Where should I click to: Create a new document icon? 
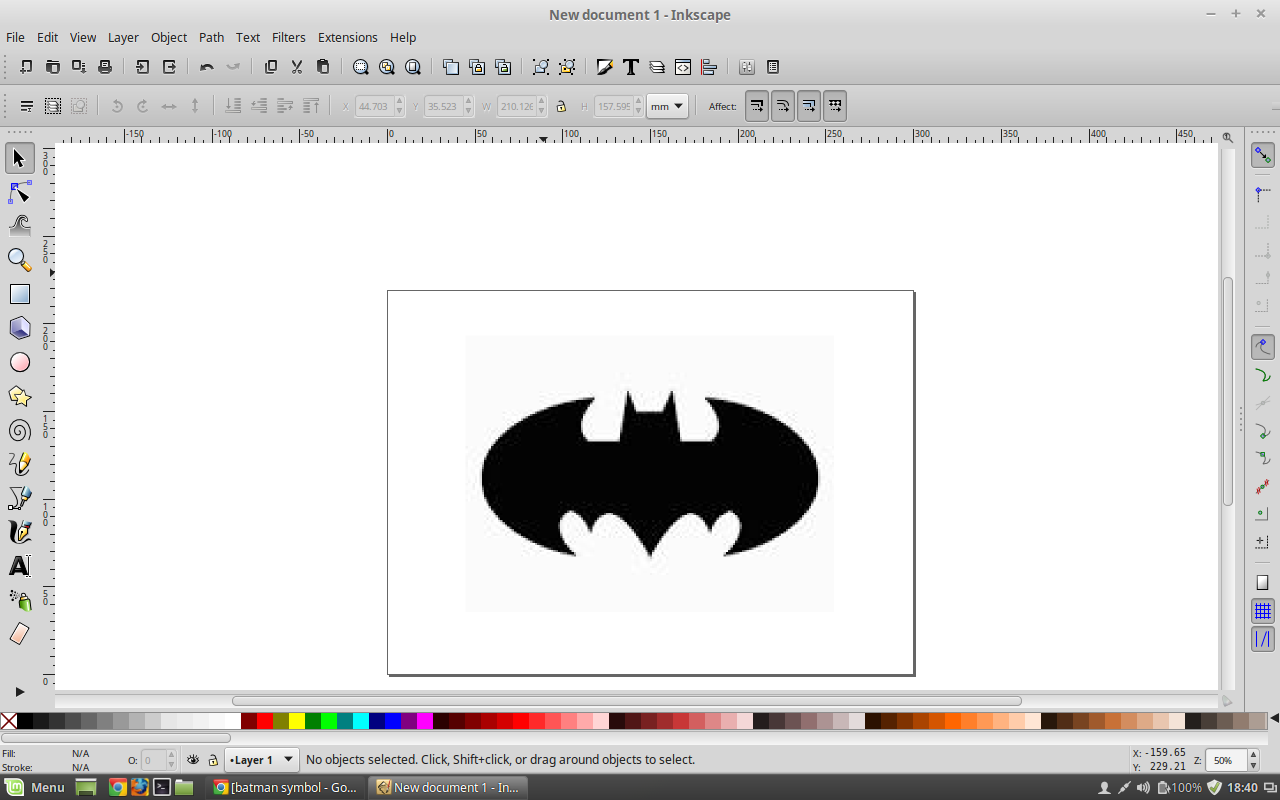(x=27, y=67)
